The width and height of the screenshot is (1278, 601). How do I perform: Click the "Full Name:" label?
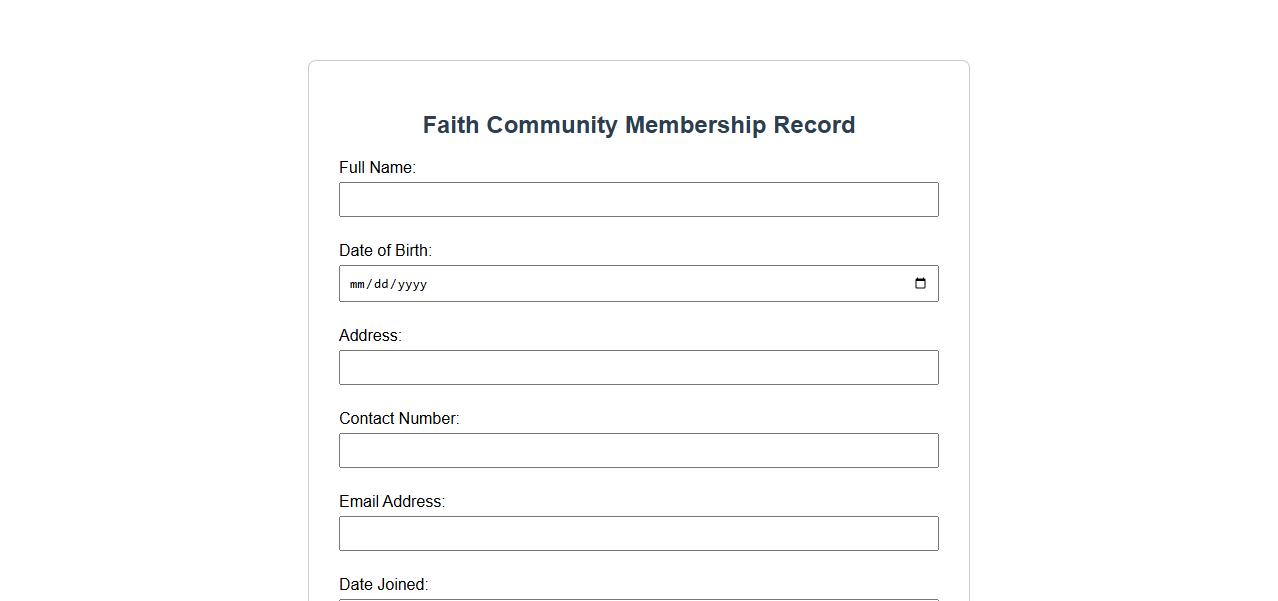tap(377, 168)
